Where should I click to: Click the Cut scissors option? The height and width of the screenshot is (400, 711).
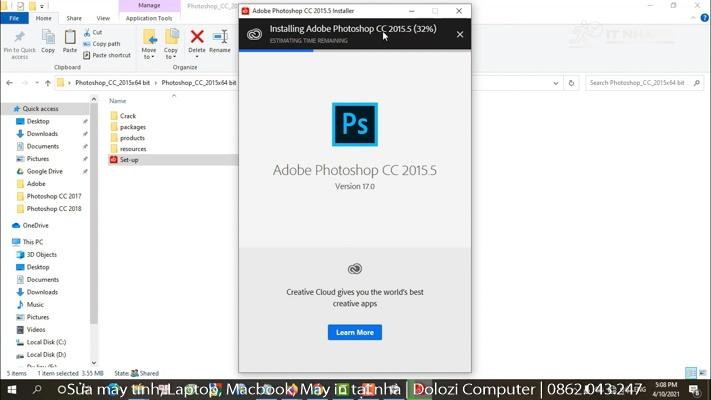point(93,32)
